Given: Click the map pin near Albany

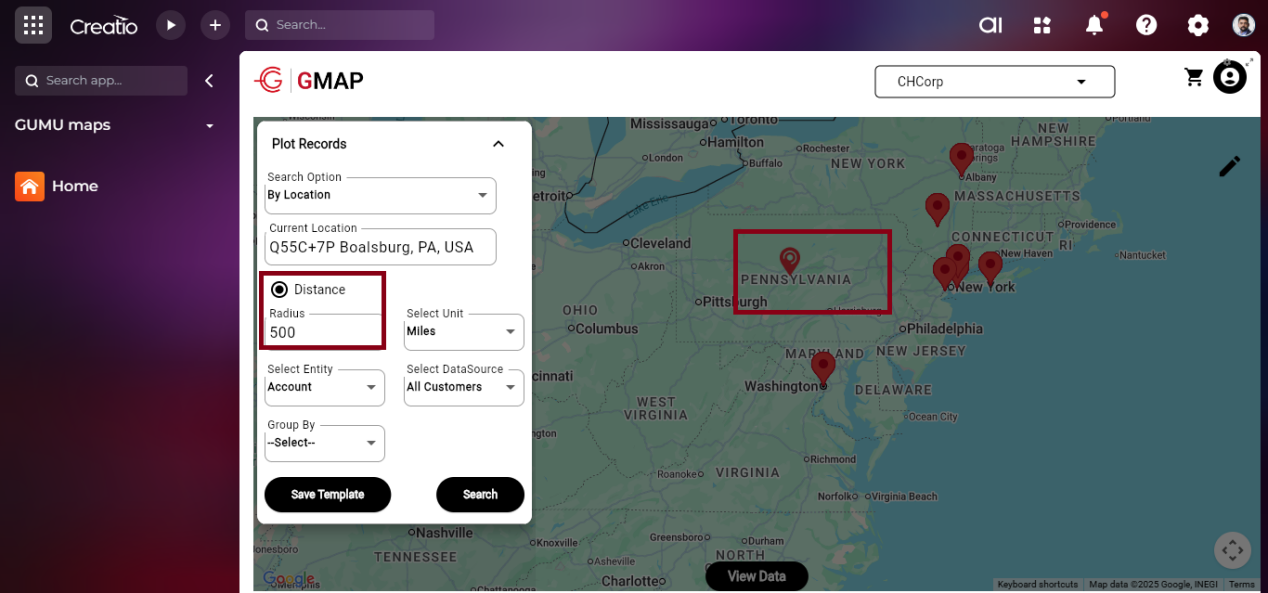Looking at the screenshot, I should click(x=961, y=159).
